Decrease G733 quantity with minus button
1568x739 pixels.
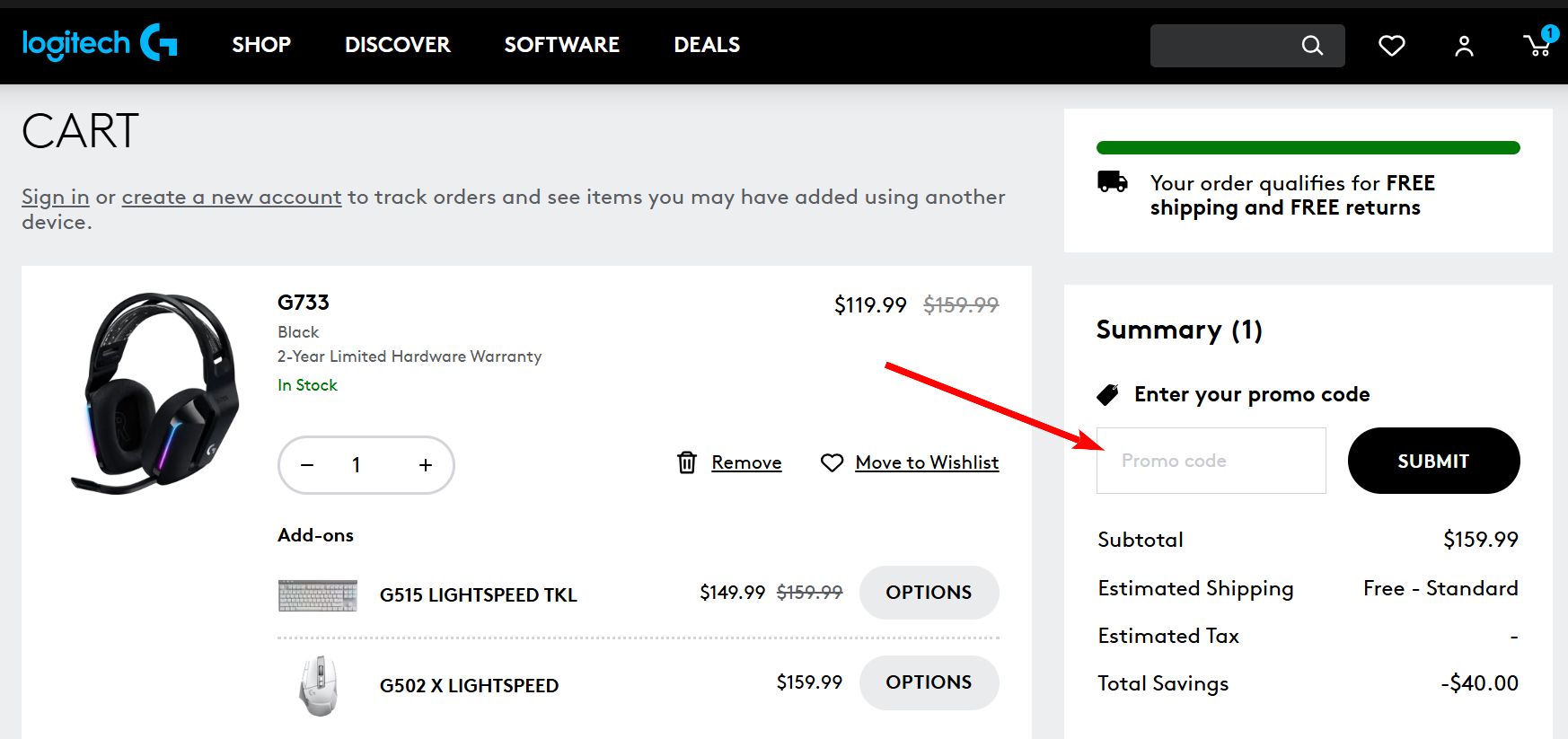click(307, 465)
